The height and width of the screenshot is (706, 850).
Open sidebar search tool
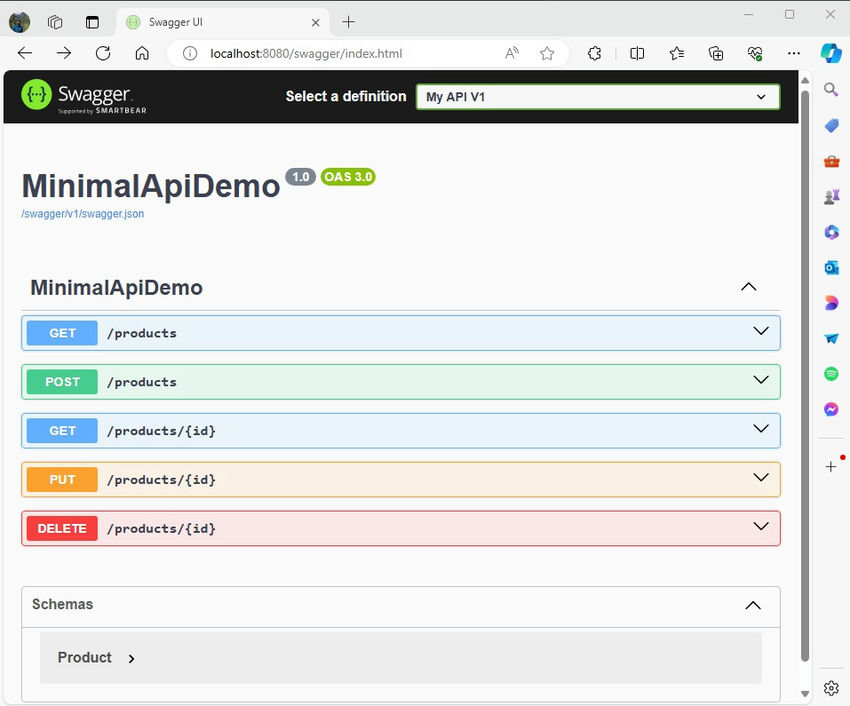tap(831, 89)
